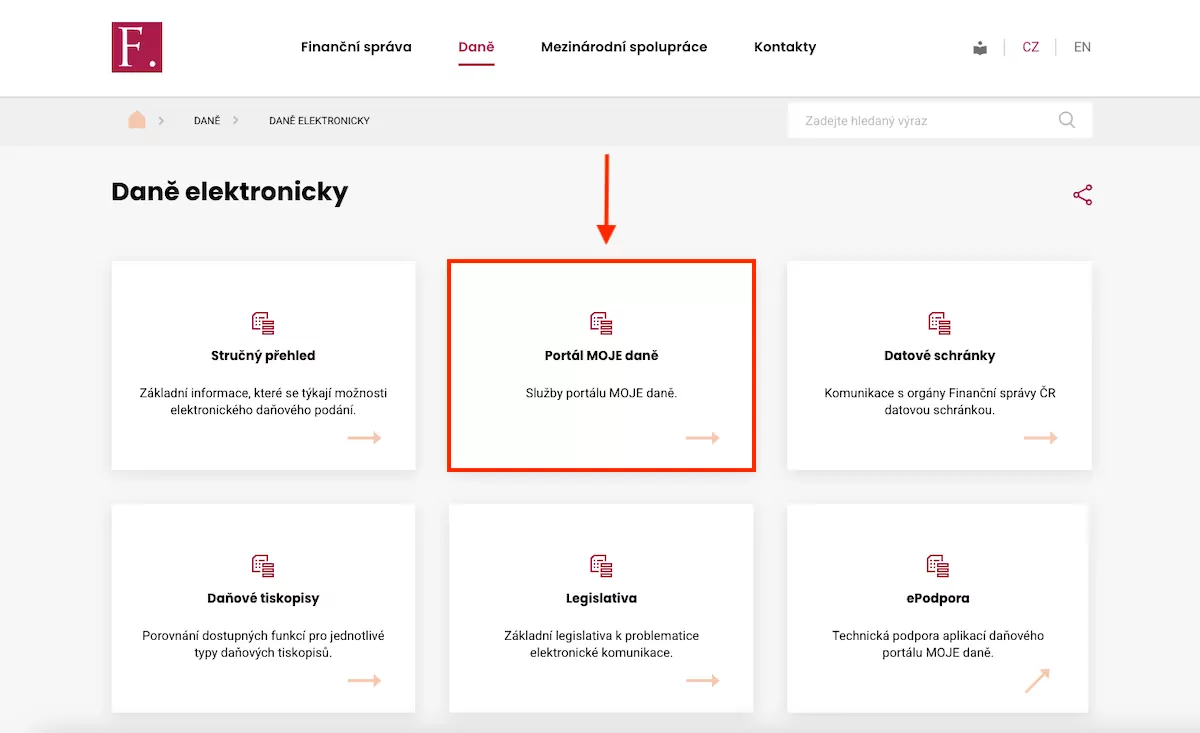Click the Finanční správa logo
This screenshot has width=1200, height=733.
coord(137,48)
